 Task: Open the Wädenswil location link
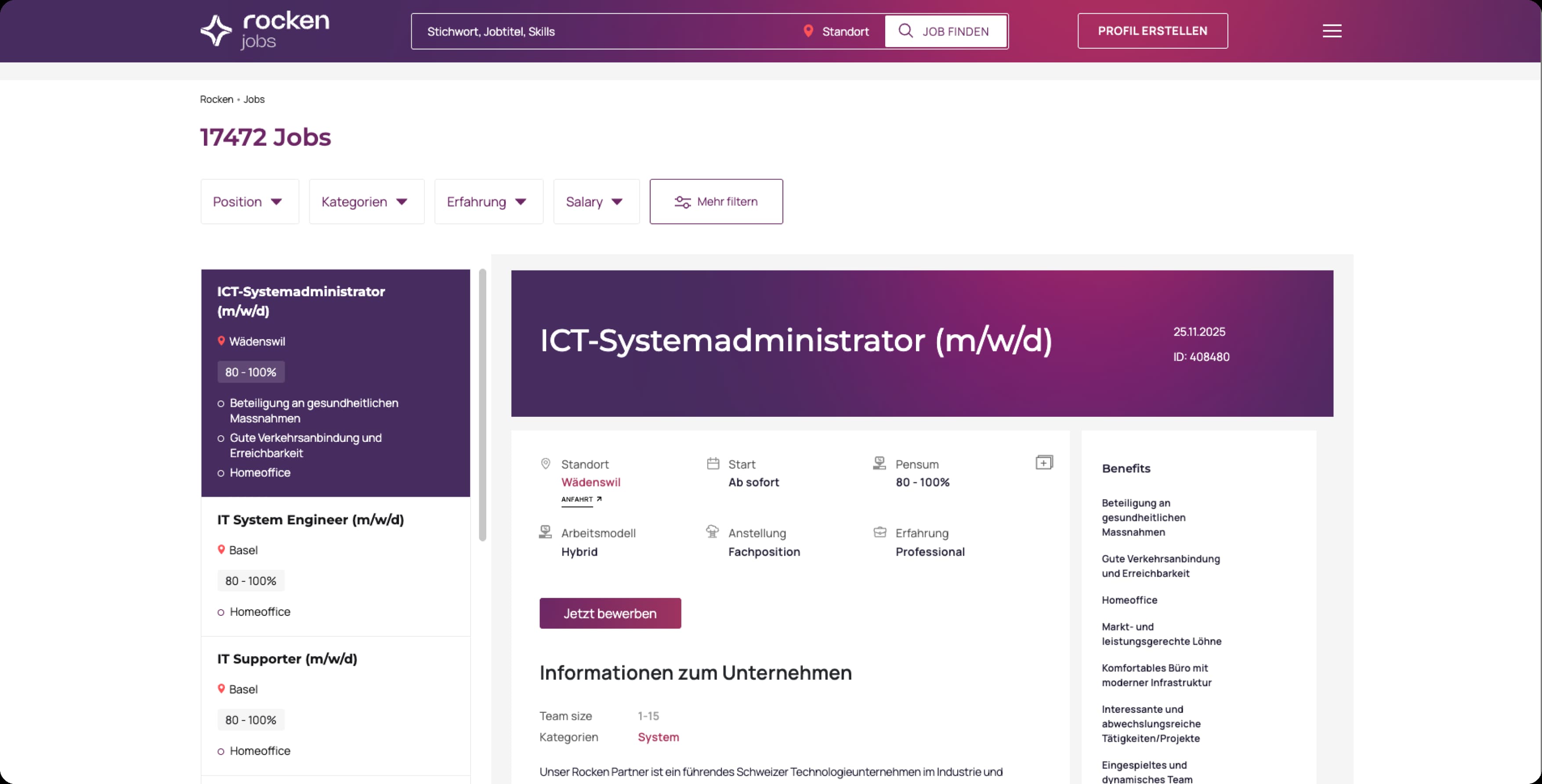590,482
